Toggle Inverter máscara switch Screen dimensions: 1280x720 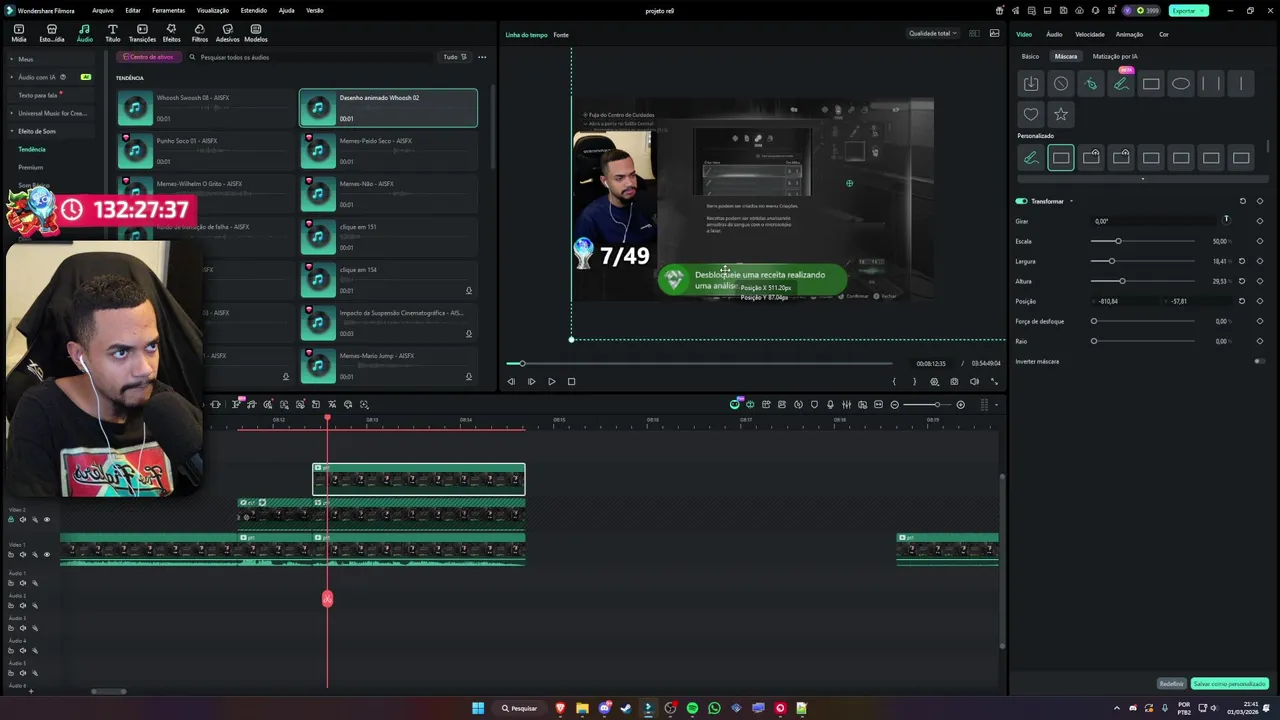coord(1259,361)
